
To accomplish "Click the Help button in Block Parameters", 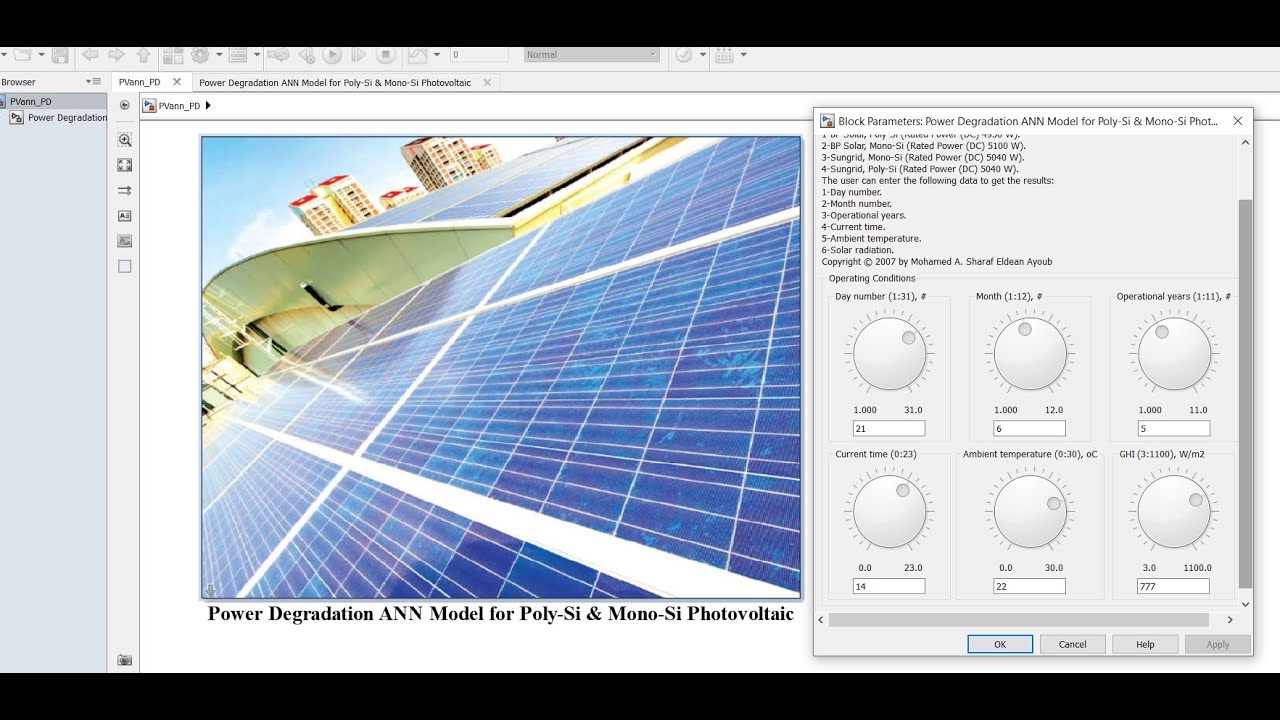I will click(x=1145, y=644).
